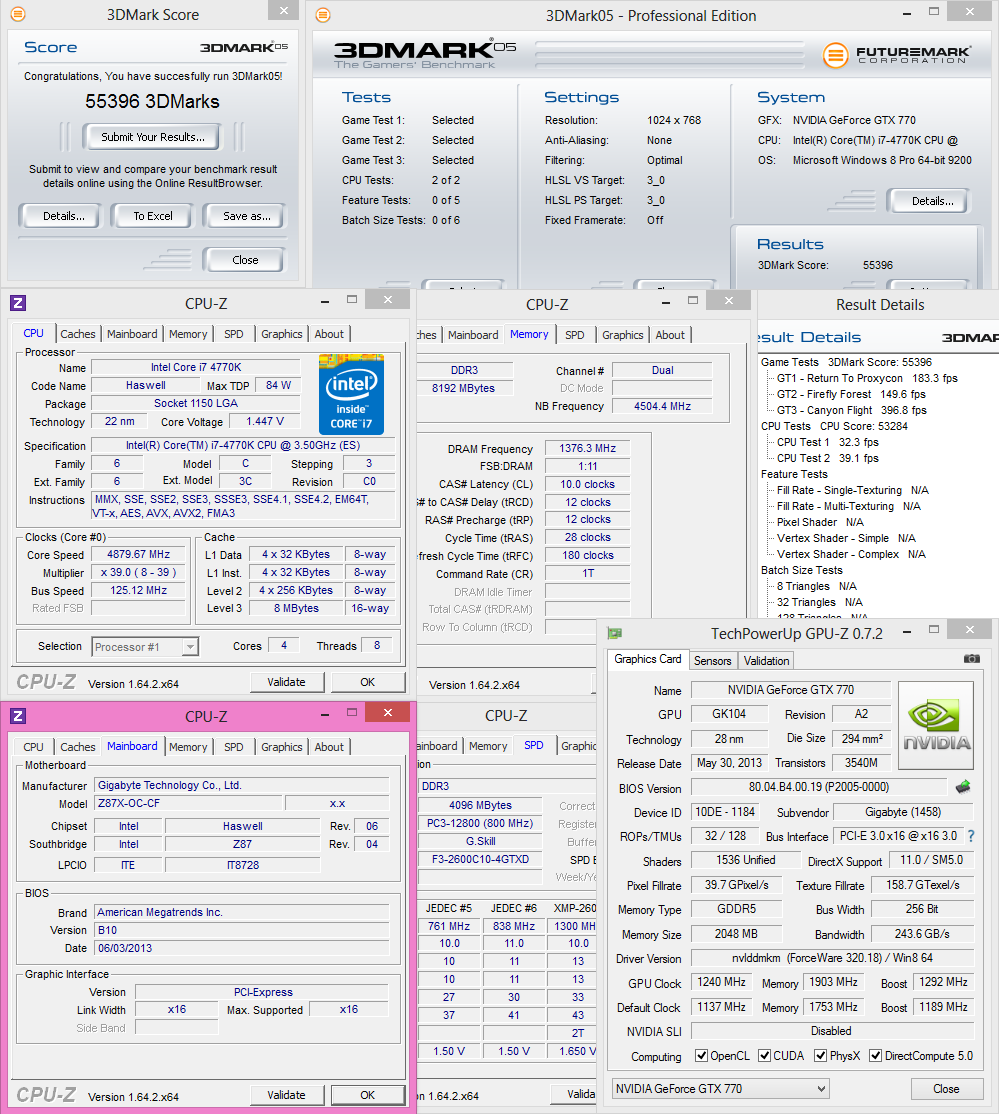The image size is (999, 1114).
Task: Click the CPU Name field Intel Core i7 4770K
Action: click(x=195, y=367)
